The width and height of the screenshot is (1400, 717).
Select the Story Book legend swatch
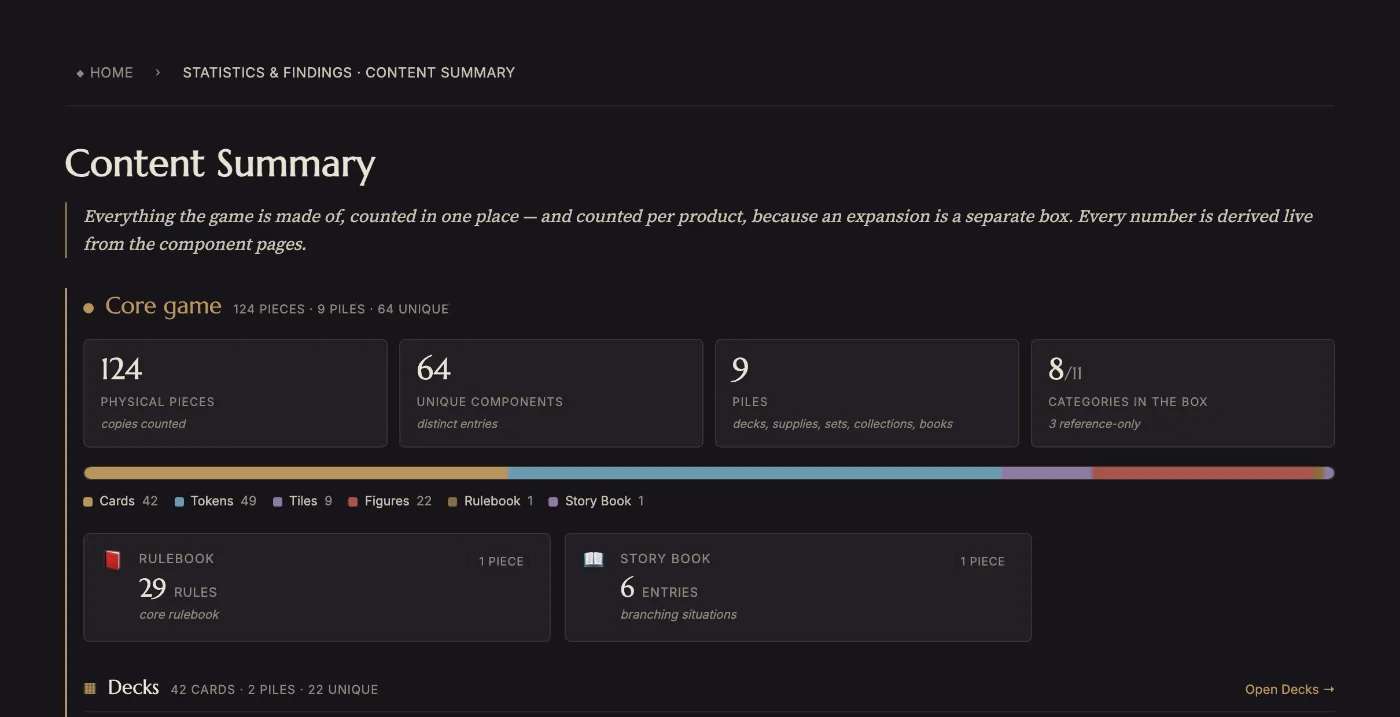(x=553, y=502)
